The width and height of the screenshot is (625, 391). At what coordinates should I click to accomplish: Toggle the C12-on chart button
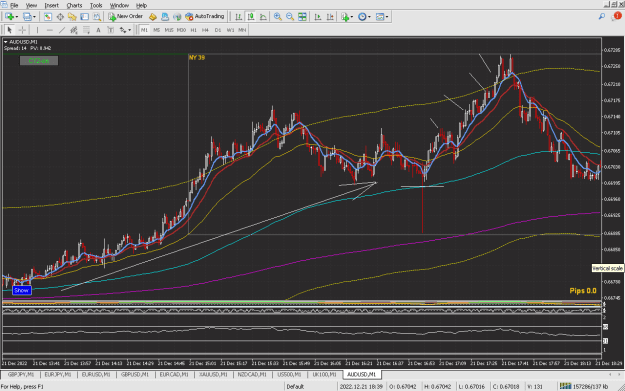tap(39, 61)
